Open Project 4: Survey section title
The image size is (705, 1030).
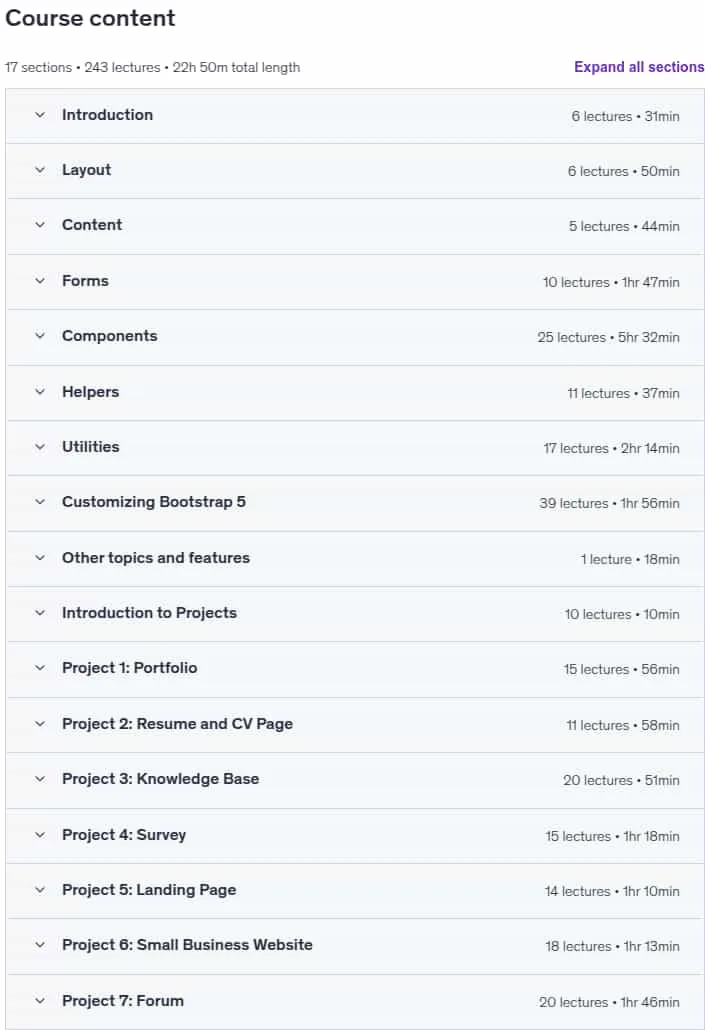point(124,835)
